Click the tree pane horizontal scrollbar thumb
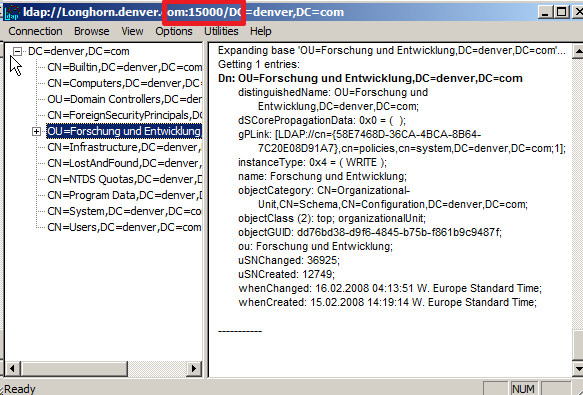 (x=74, y=369)
